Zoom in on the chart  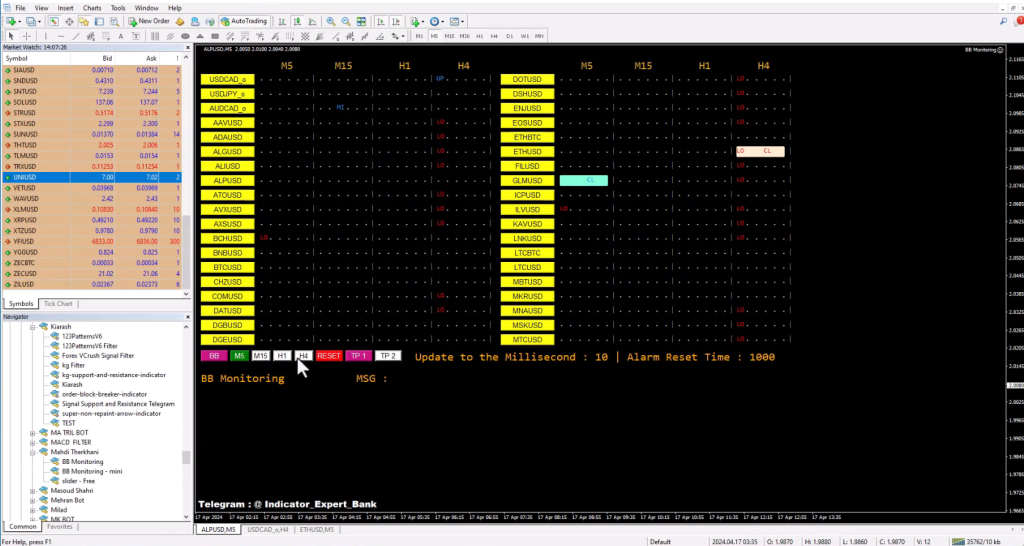(331, 22)
